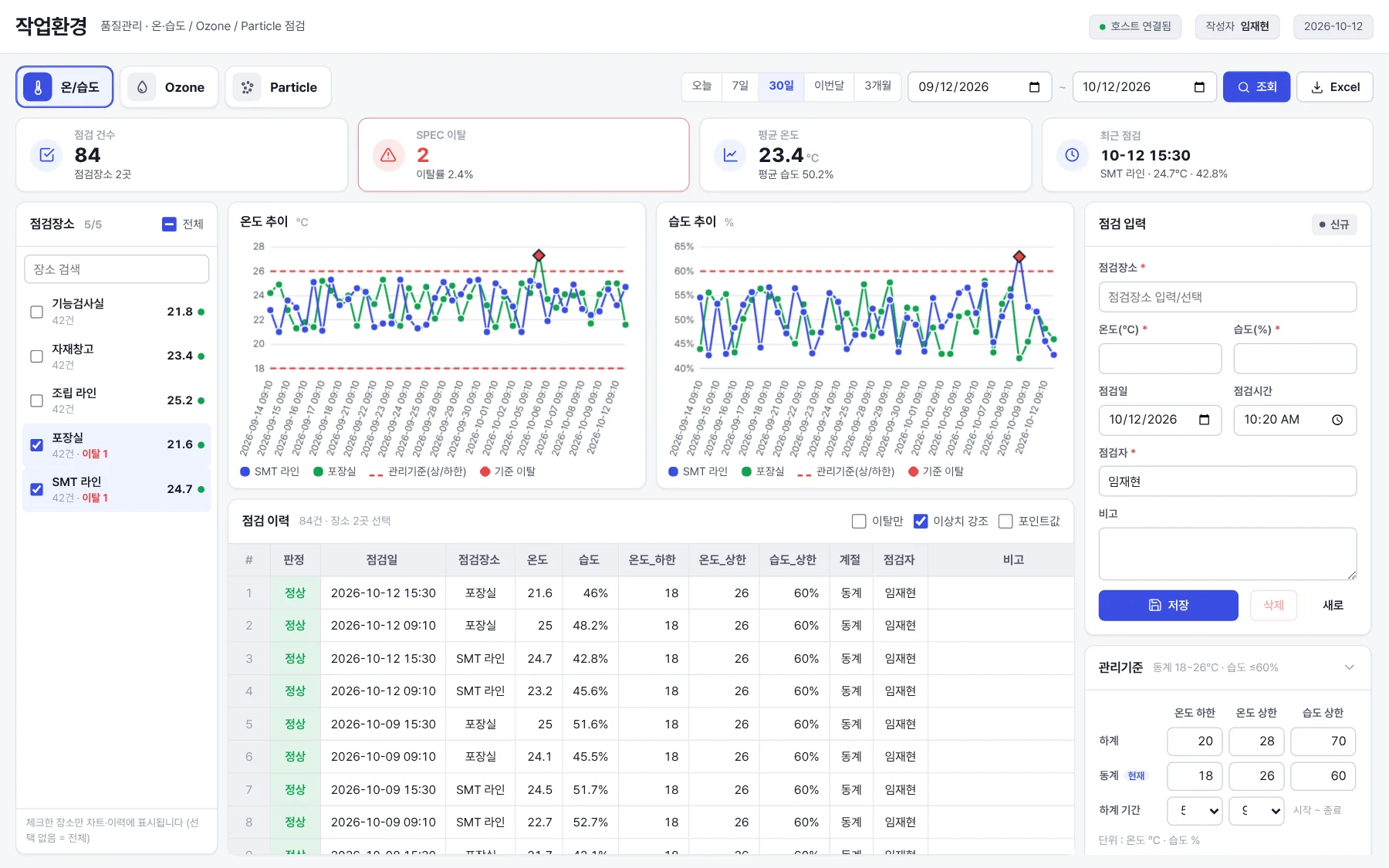Toggle 포장실 legend in 습도 추이 chart
1389x868 pixels.
(762, 471)
